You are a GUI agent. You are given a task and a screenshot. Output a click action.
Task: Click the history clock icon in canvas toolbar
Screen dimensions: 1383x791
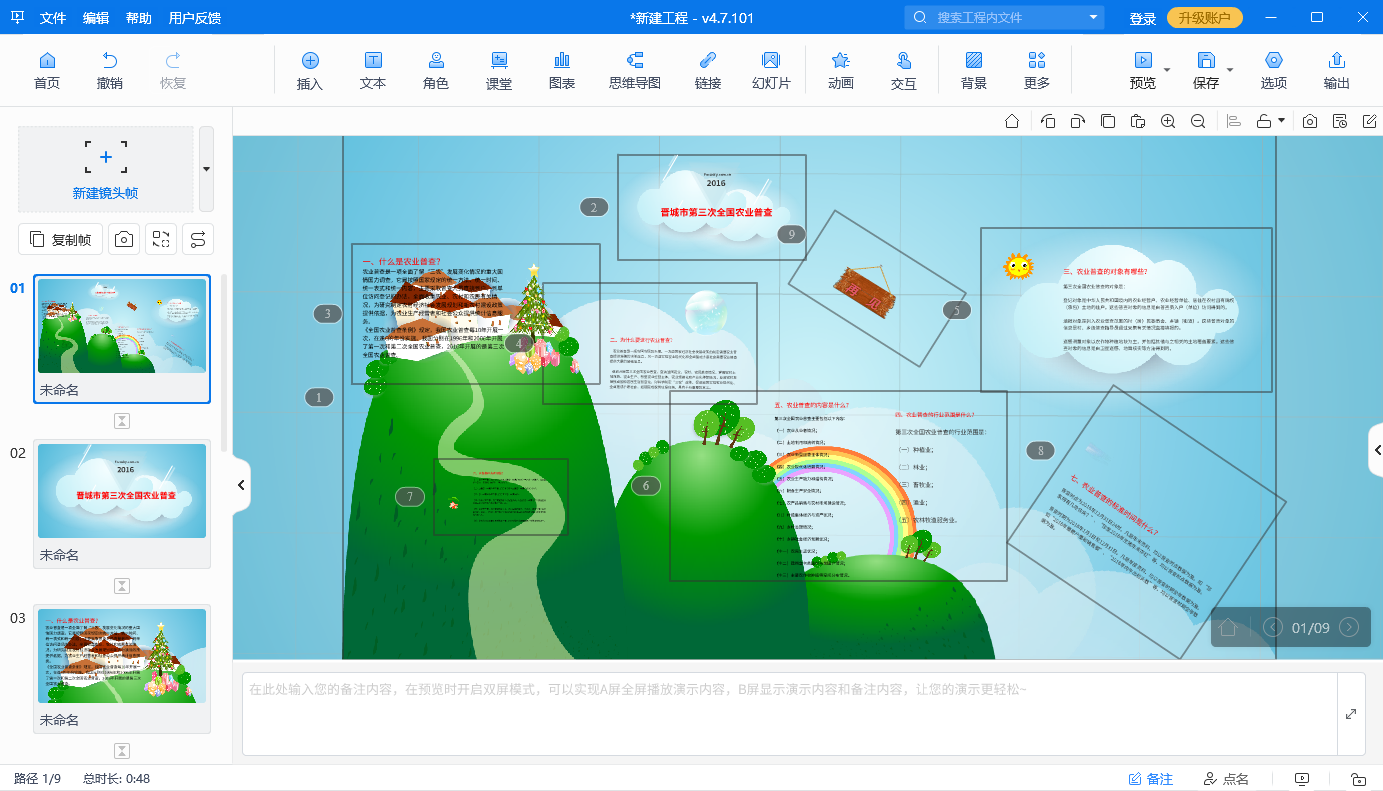coord(1340,121)
